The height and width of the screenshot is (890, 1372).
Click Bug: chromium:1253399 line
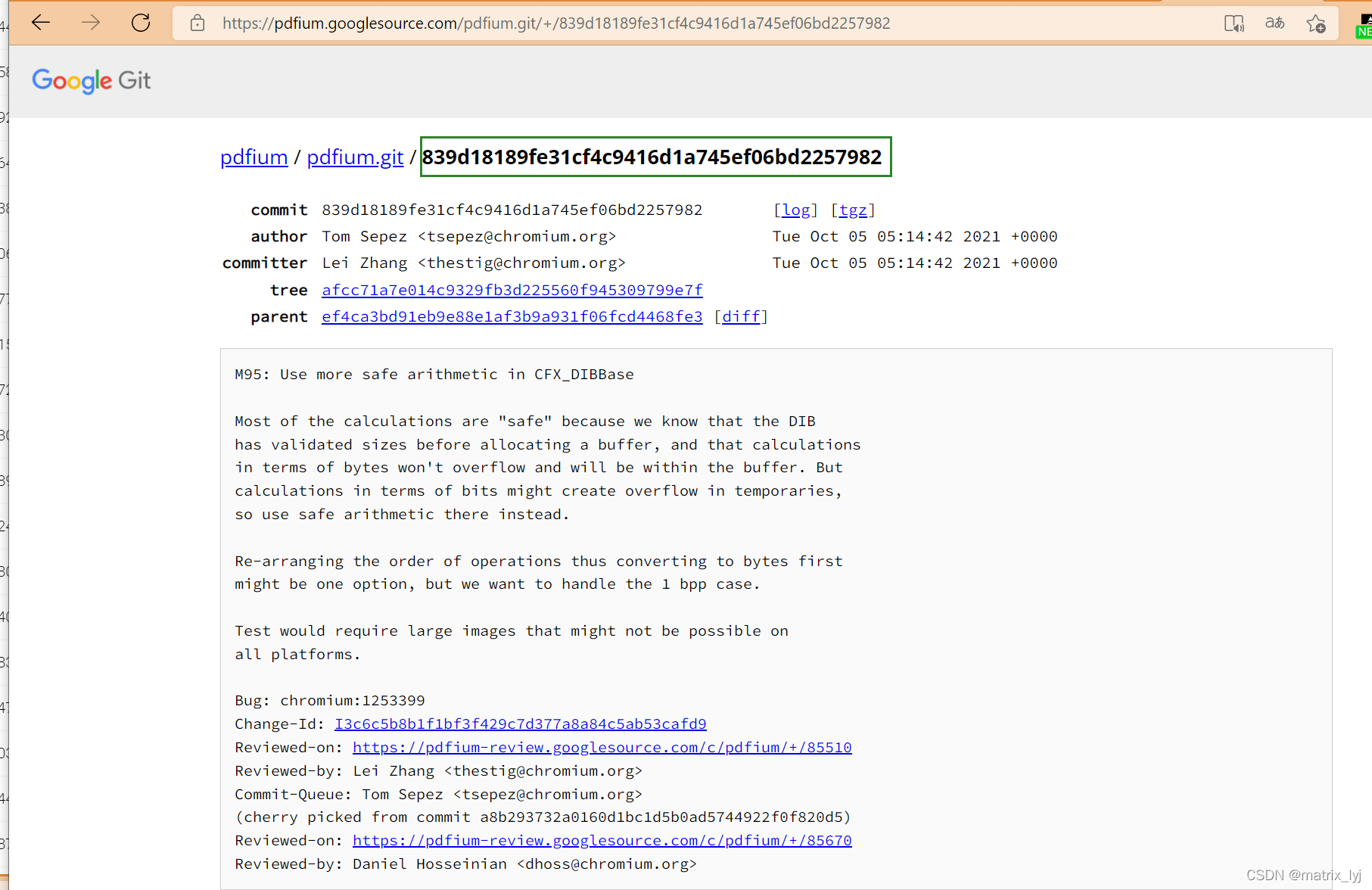coord(330,700)
